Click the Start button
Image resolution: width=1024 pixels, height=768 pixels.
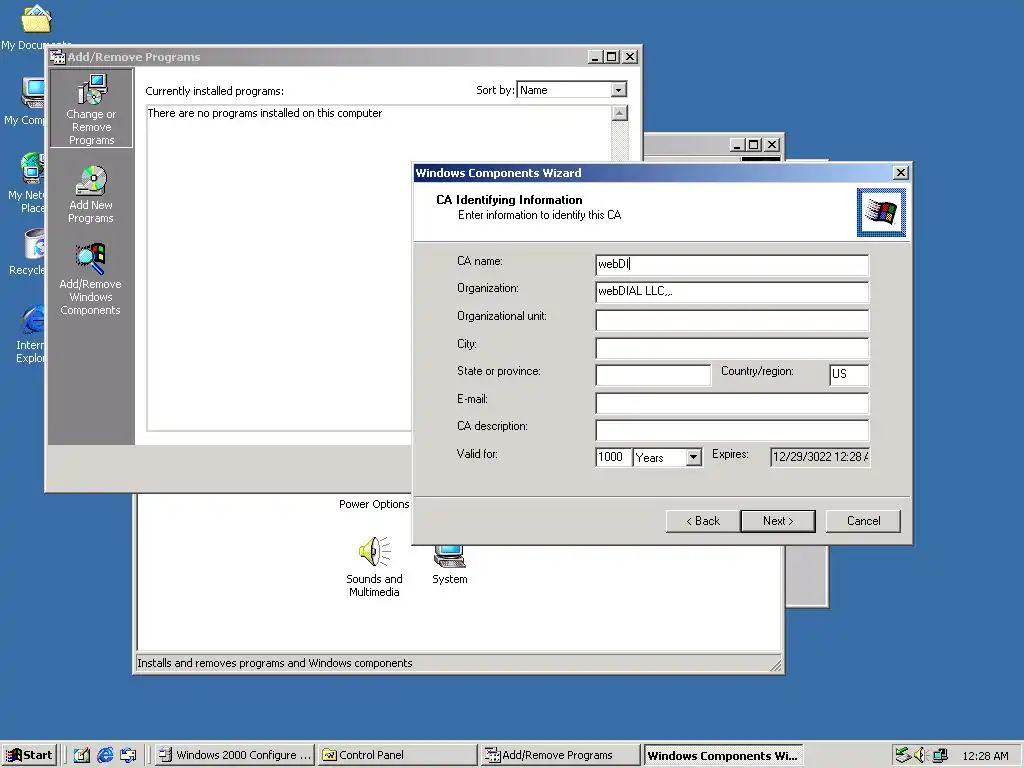[29, 755]
